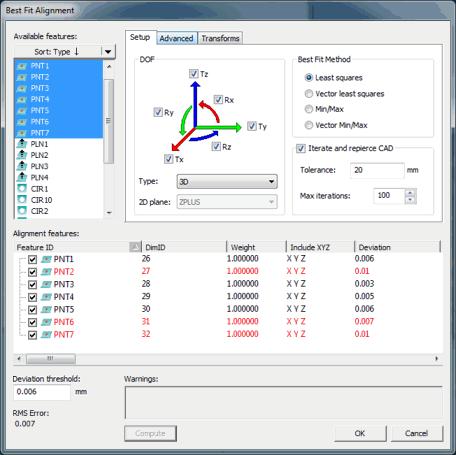Switch to the Advanced tab

point(176,38)
